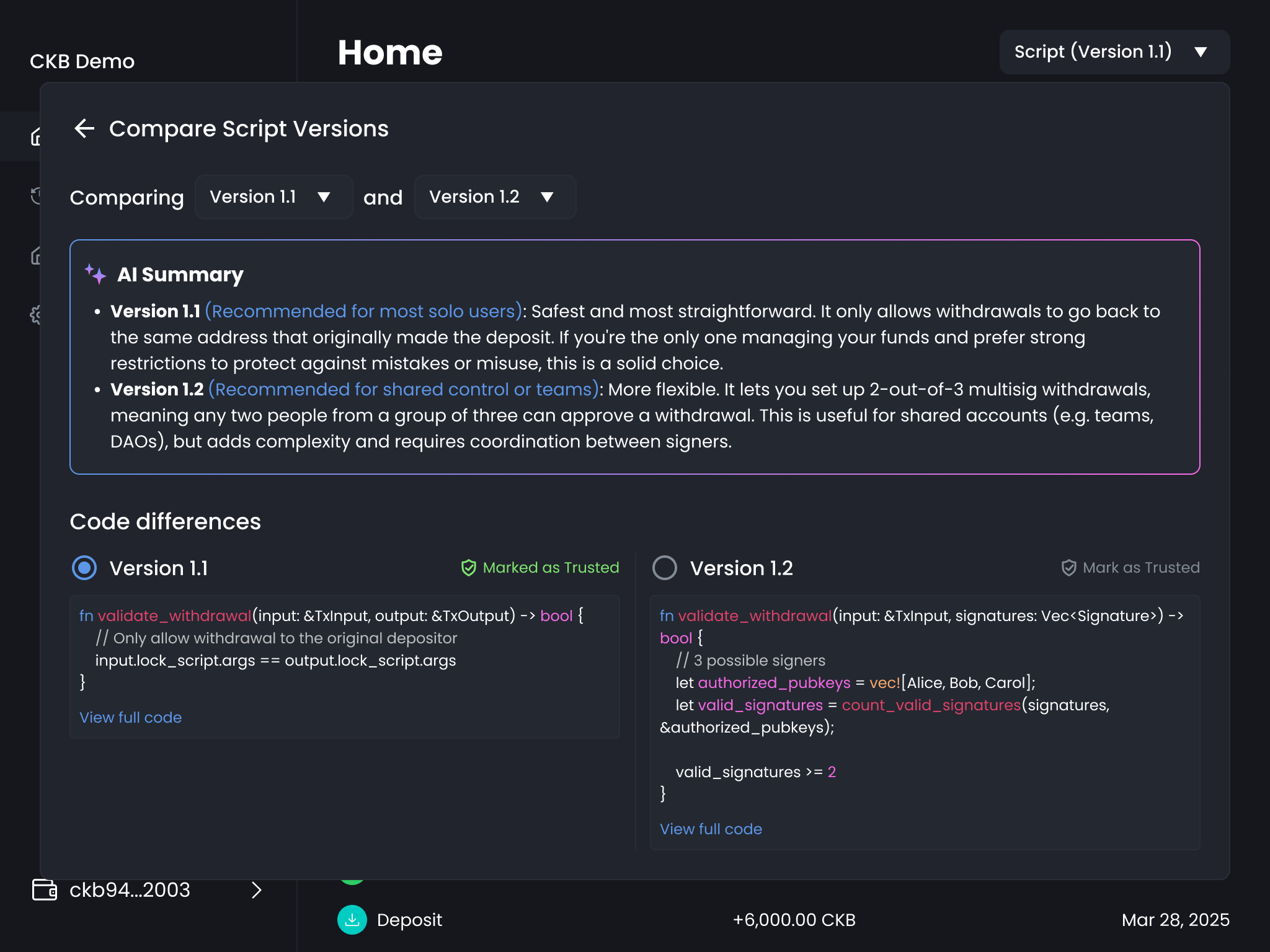Image resolution: width=1270 pixels, height=952 pixels.
Task: Click the Mar 28, 2025 date
Action: click(1175, 920)
